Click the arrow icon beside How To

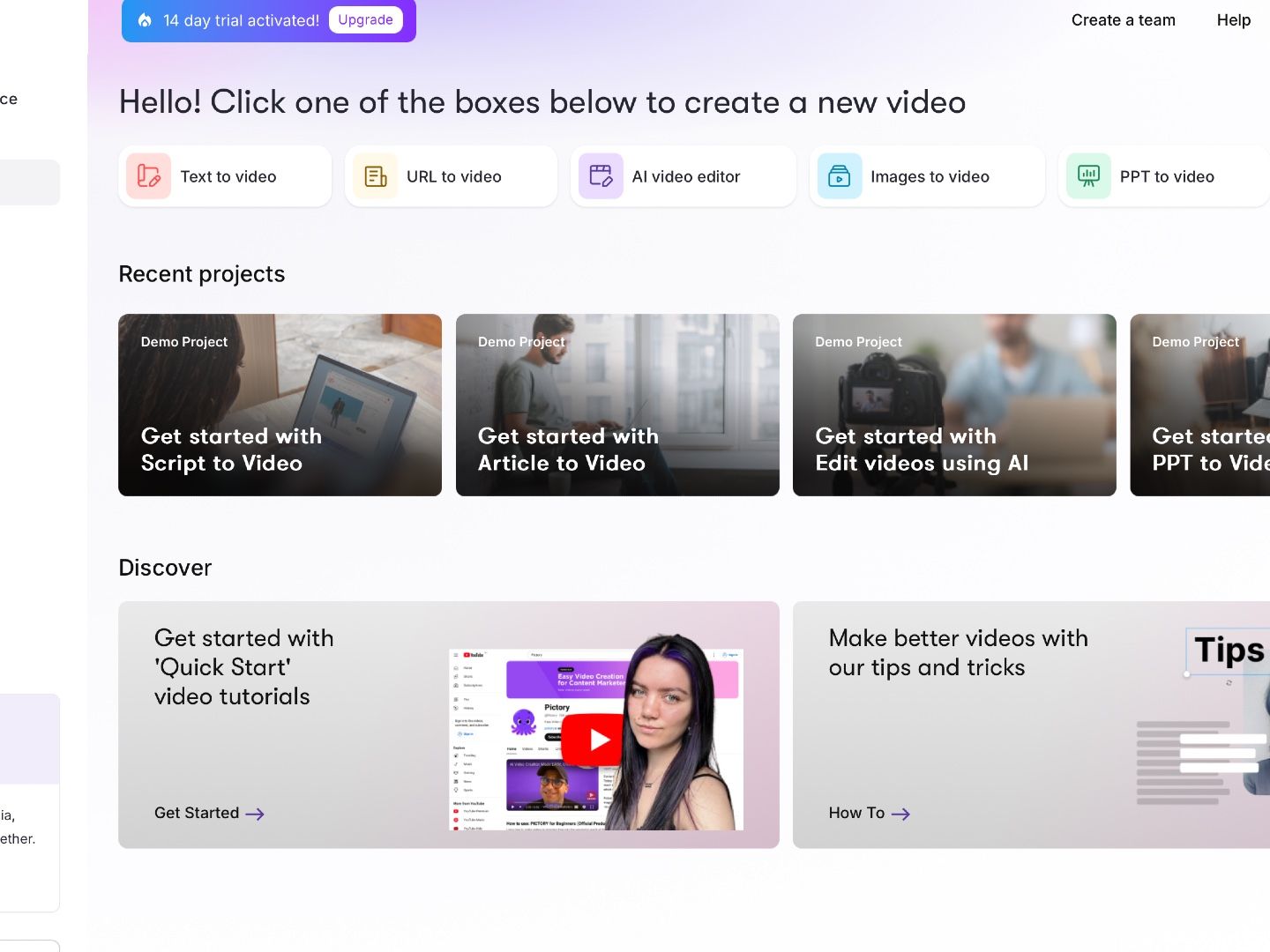click(x=900, y=814)
